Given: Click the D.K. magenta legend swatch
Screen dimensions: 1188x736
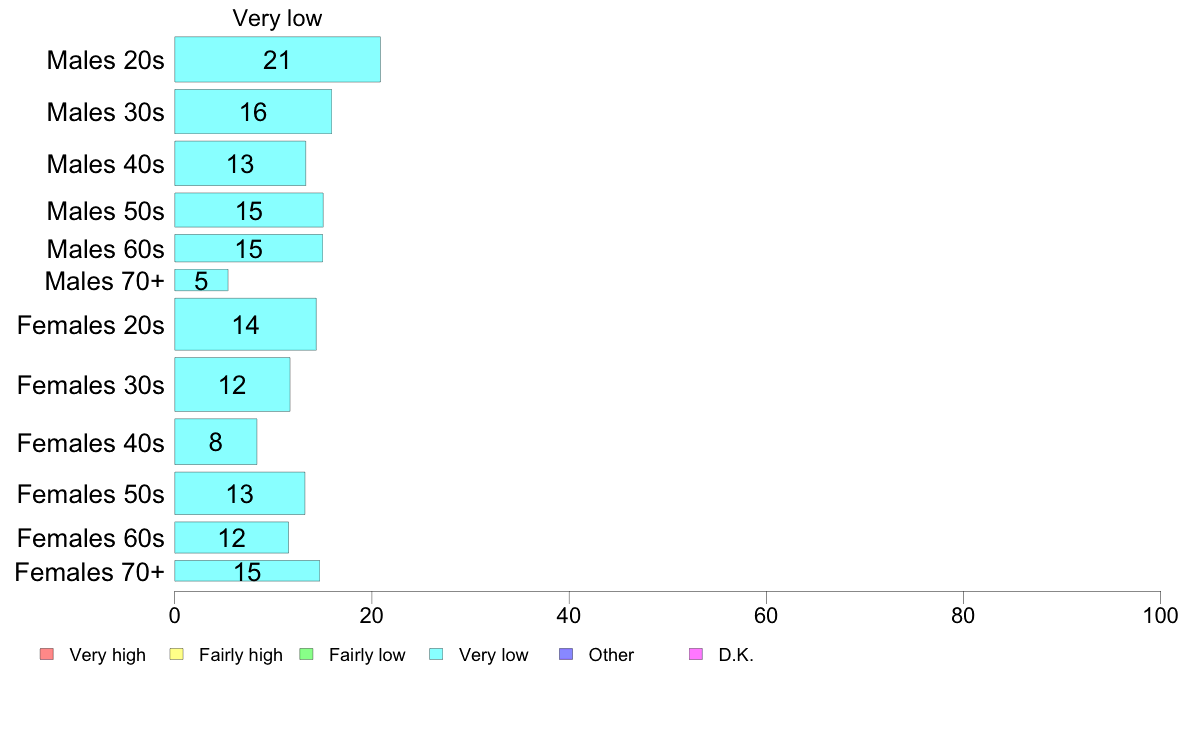Looking at the screenshot, I should pos(696,654).
